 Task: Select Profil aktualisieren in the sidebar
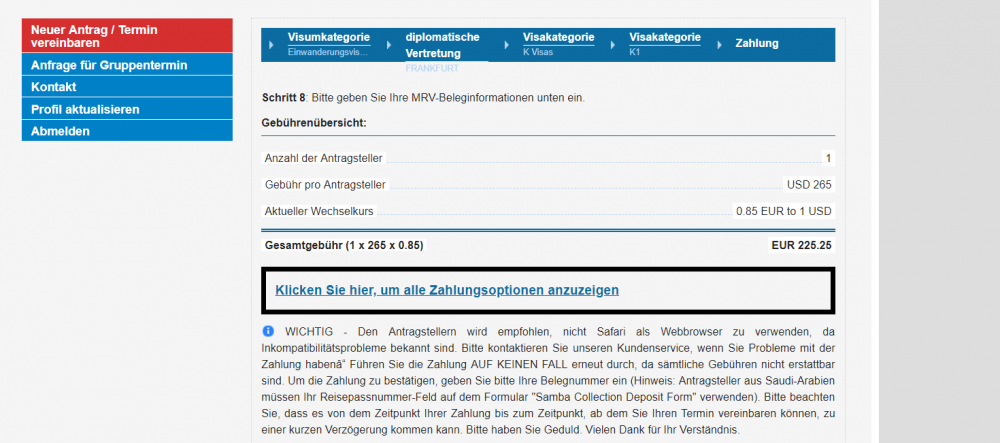click(126, 109)
